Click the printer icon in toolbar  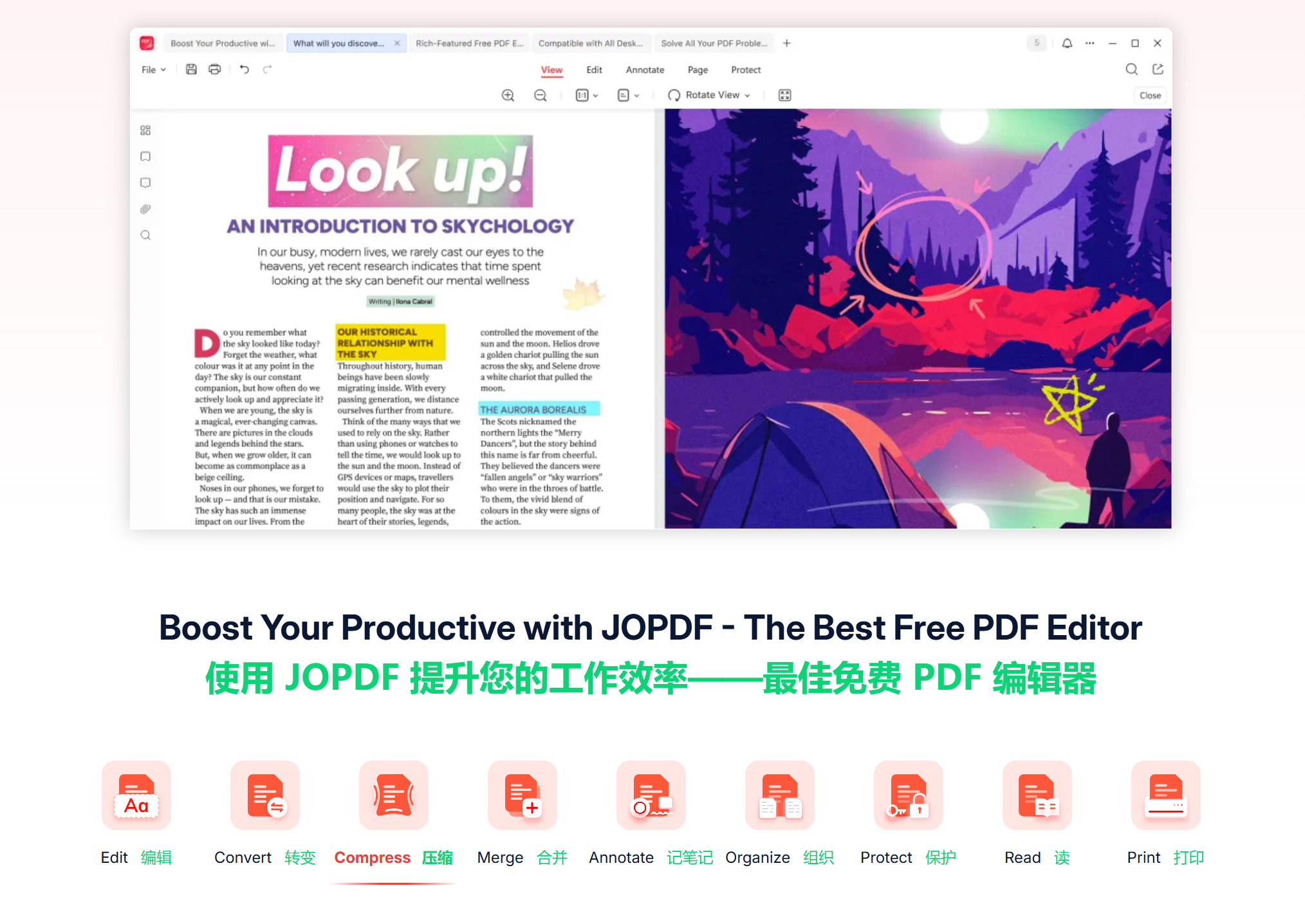(x=214, y=69)
